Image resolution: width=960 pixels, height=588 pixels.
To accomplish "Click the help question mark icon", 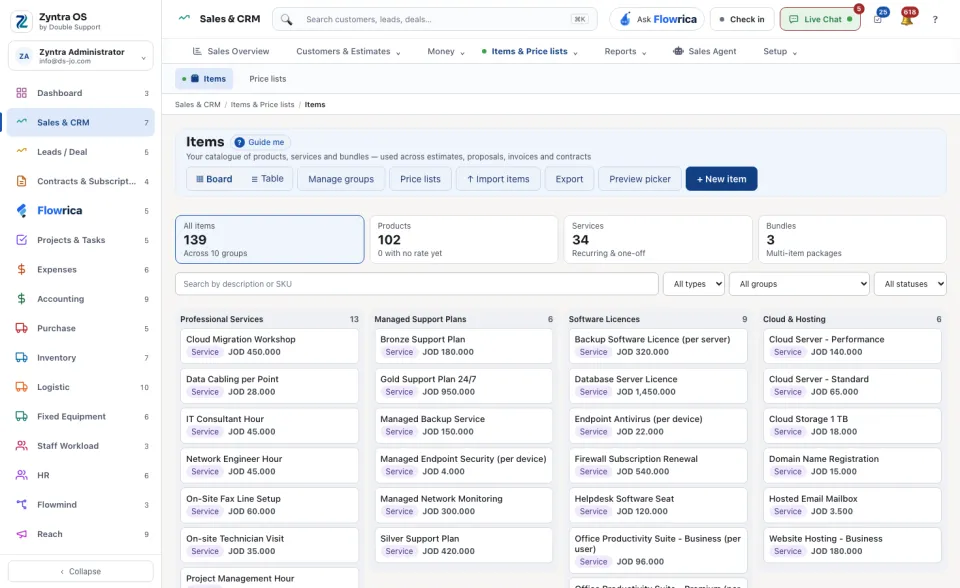I will click(935, 20).
